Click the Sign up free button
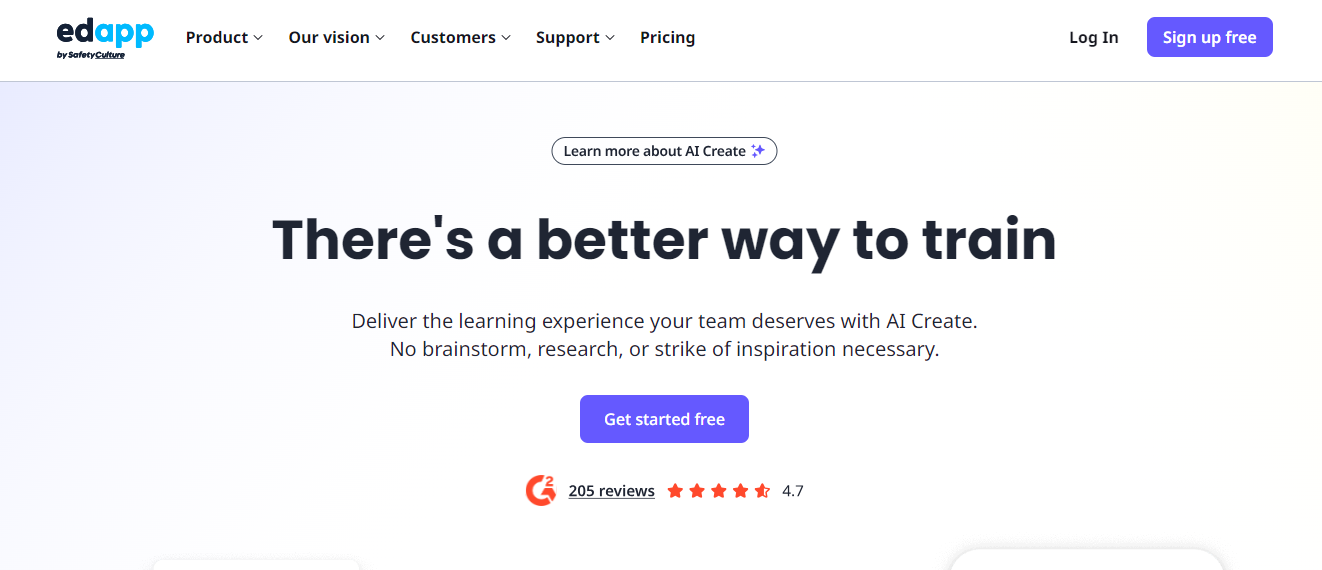This screenshot has height=570, width=1322. pos(1210,37)
